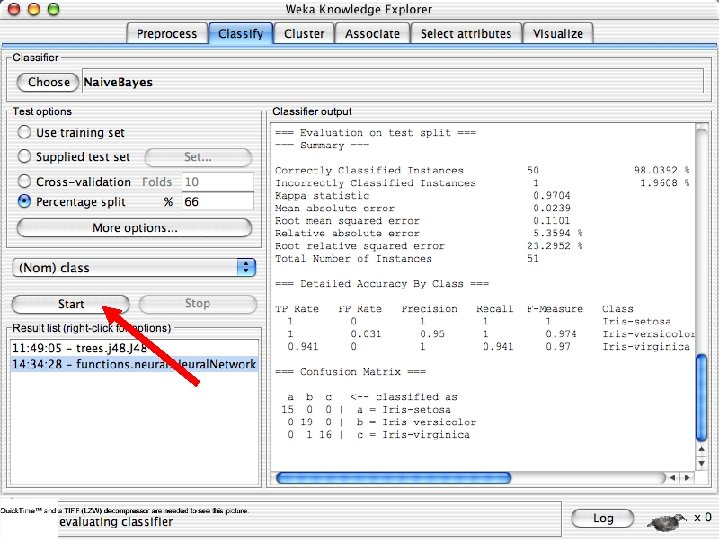
Task: Open the Cluster tab
Action: [x=304, y=34]
